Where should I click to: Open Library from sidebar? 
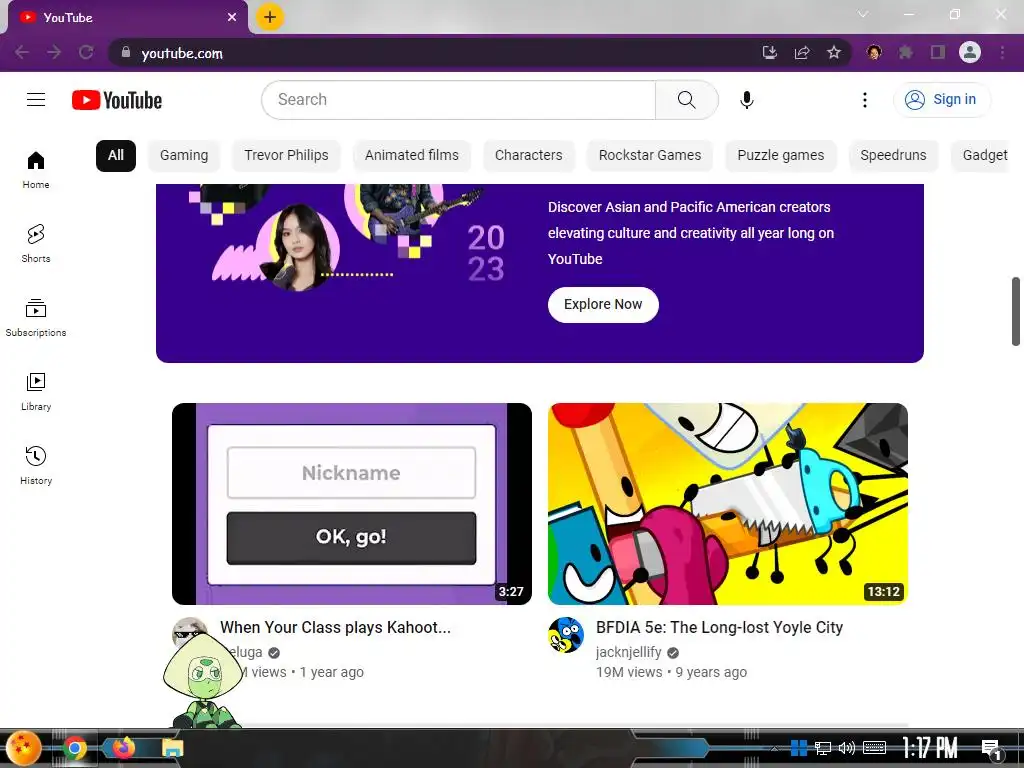tap(36, 391)
